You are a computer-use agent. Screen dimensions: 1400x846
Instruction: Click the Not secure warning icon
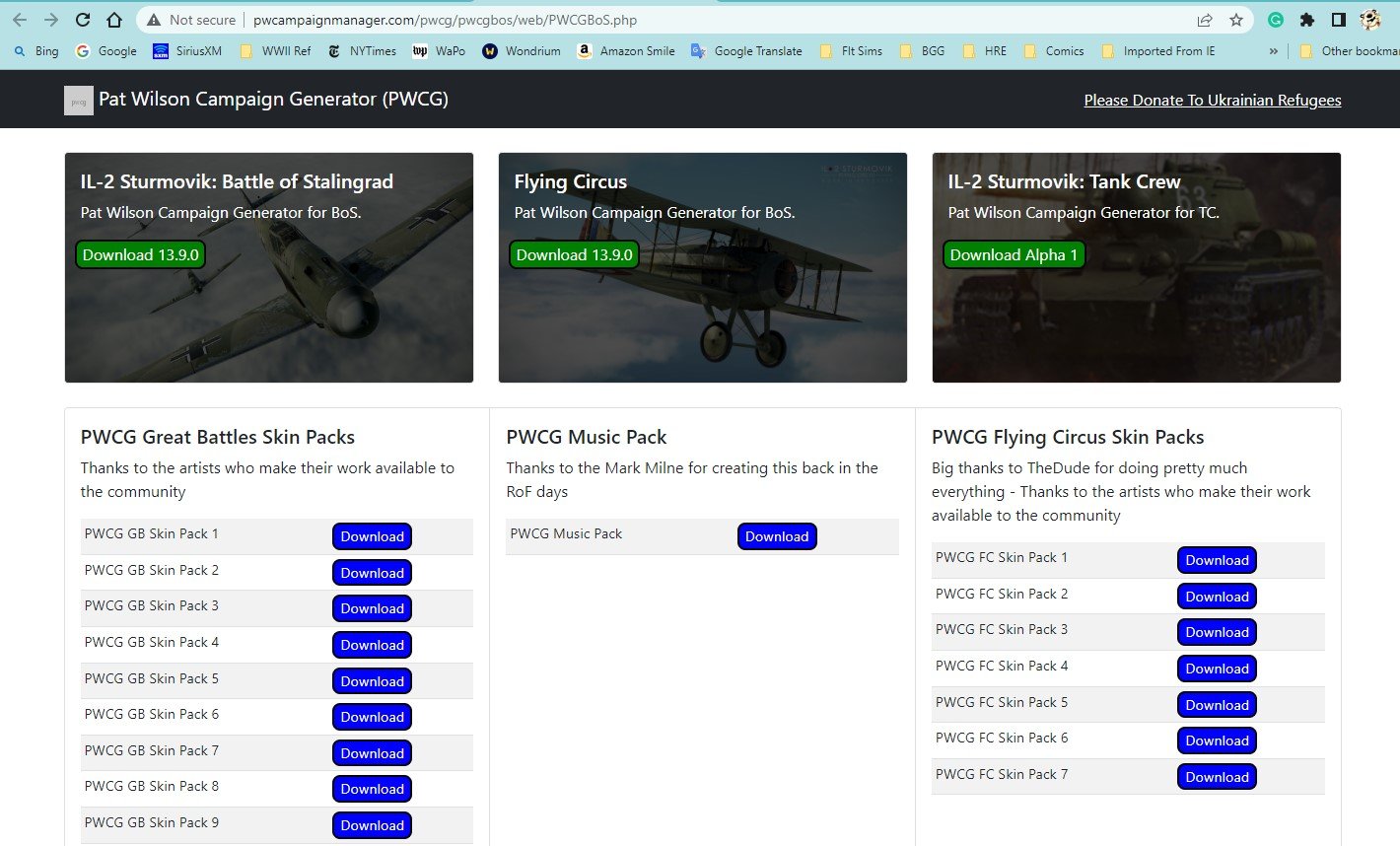coord(153,20)
